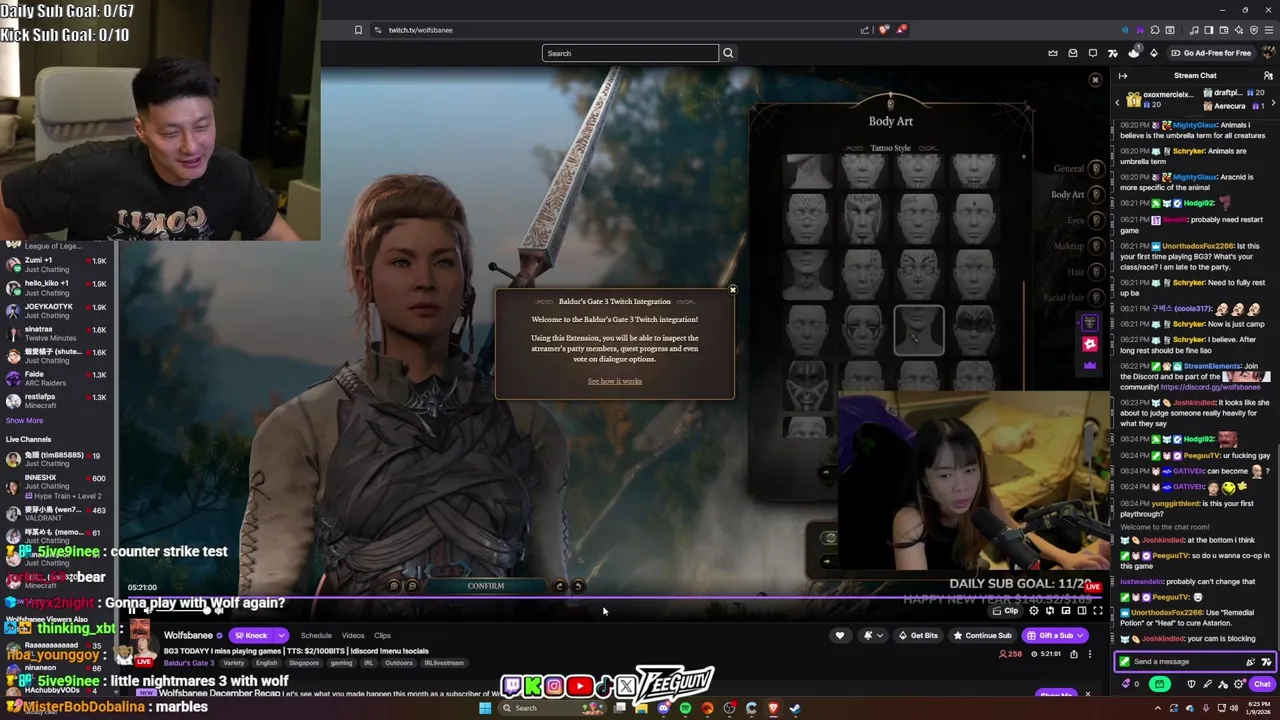This screenshot has height=720, width=1280.
Task: Click the Singapore tag
Action: [x=304, y=663]
